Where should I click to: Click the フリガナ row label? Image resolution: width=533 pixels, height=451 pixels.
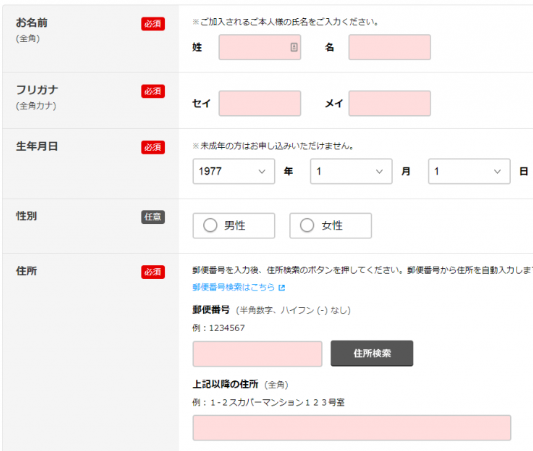pos(37,90)
